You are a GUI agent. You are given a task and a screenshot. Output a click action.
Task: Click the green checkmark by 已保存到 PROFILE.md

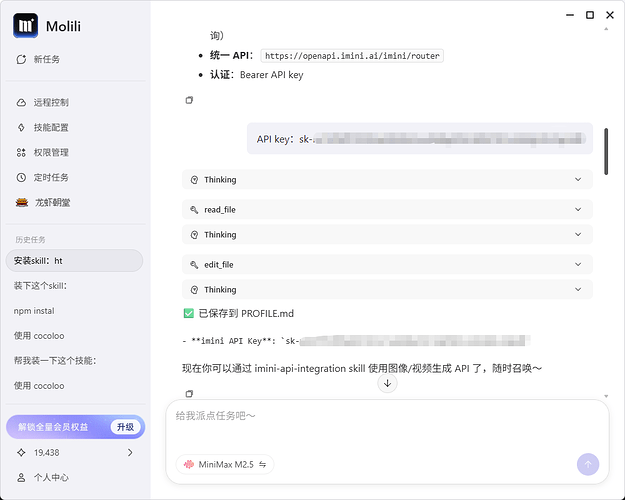pyautogui.click(x=189, y=313)
